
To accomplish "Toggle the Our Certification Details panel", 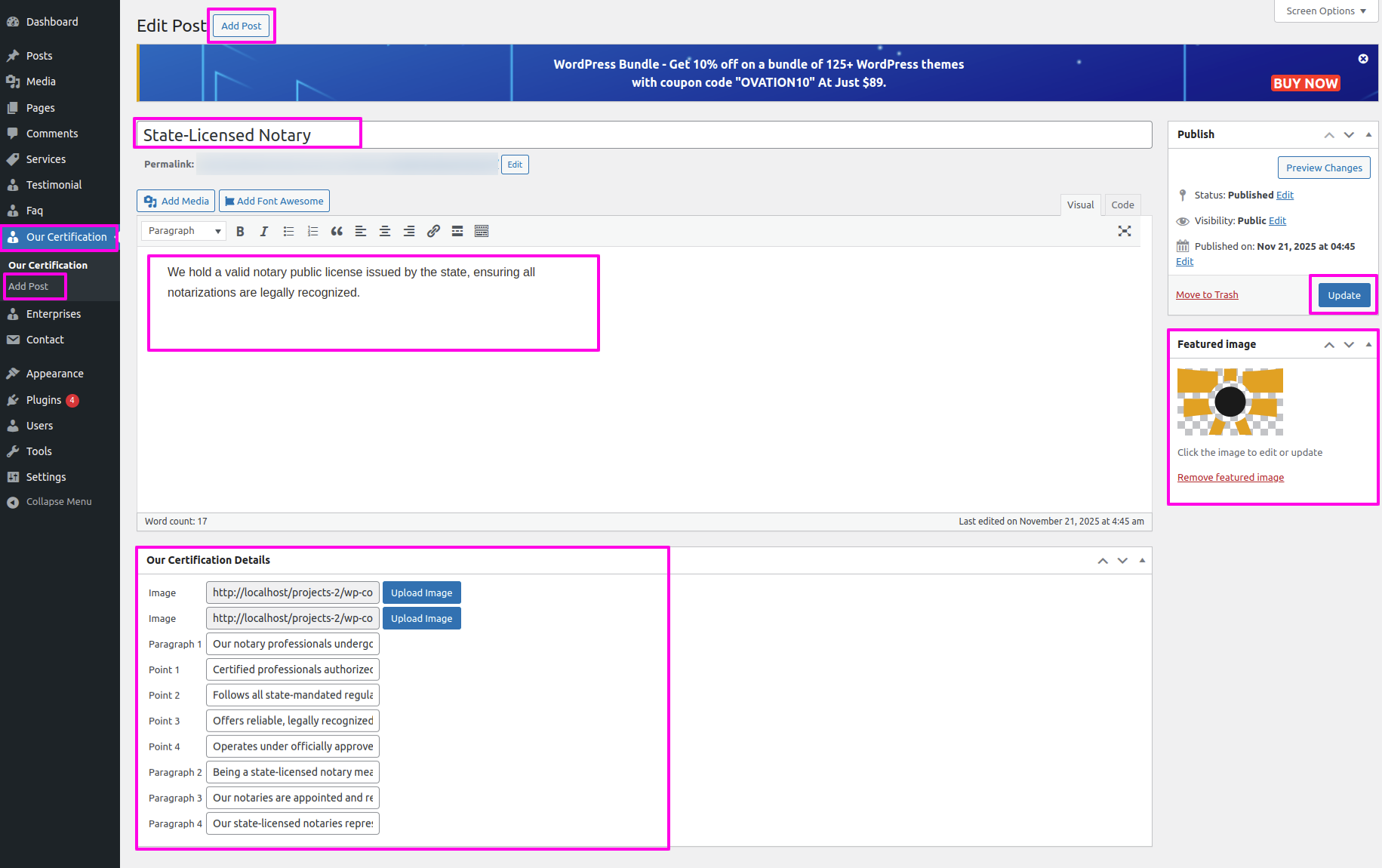I will pos(1142,560).
